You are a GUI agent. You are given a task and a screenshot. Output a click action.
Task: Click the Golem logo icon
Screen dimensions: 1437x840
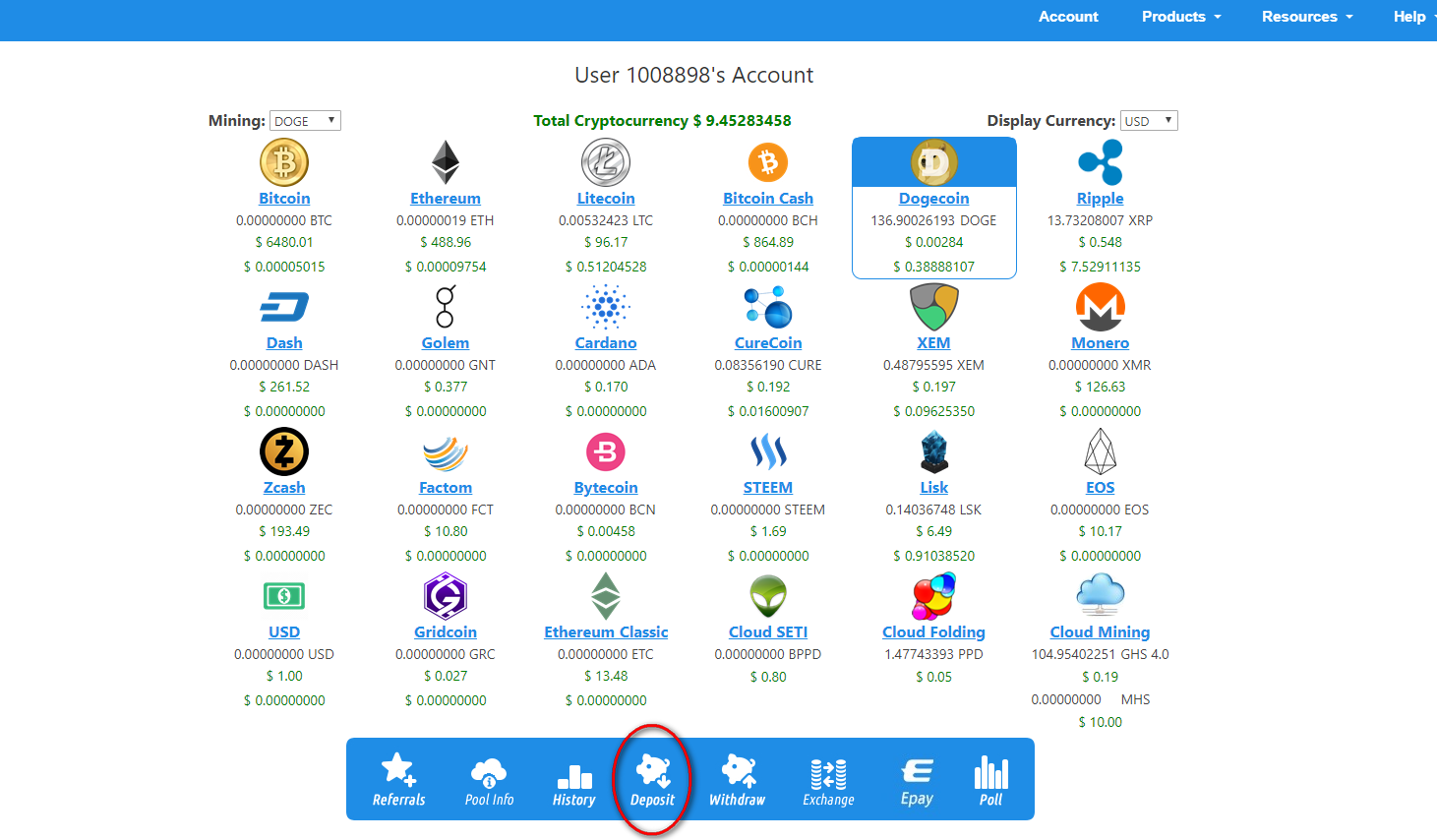pos(446,307)
